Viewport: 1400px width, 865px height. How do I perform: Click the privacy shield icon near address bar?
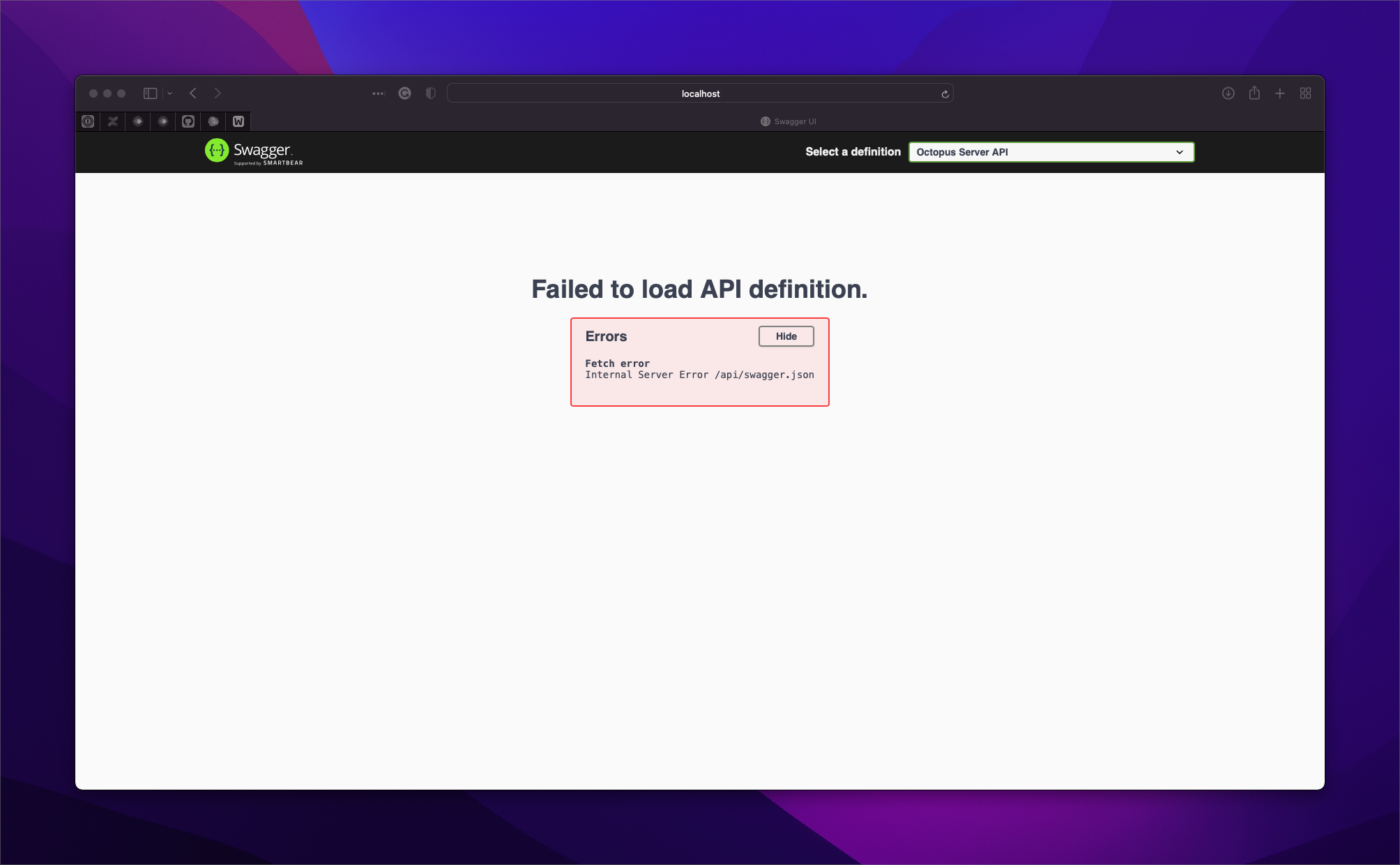[429, 93]
